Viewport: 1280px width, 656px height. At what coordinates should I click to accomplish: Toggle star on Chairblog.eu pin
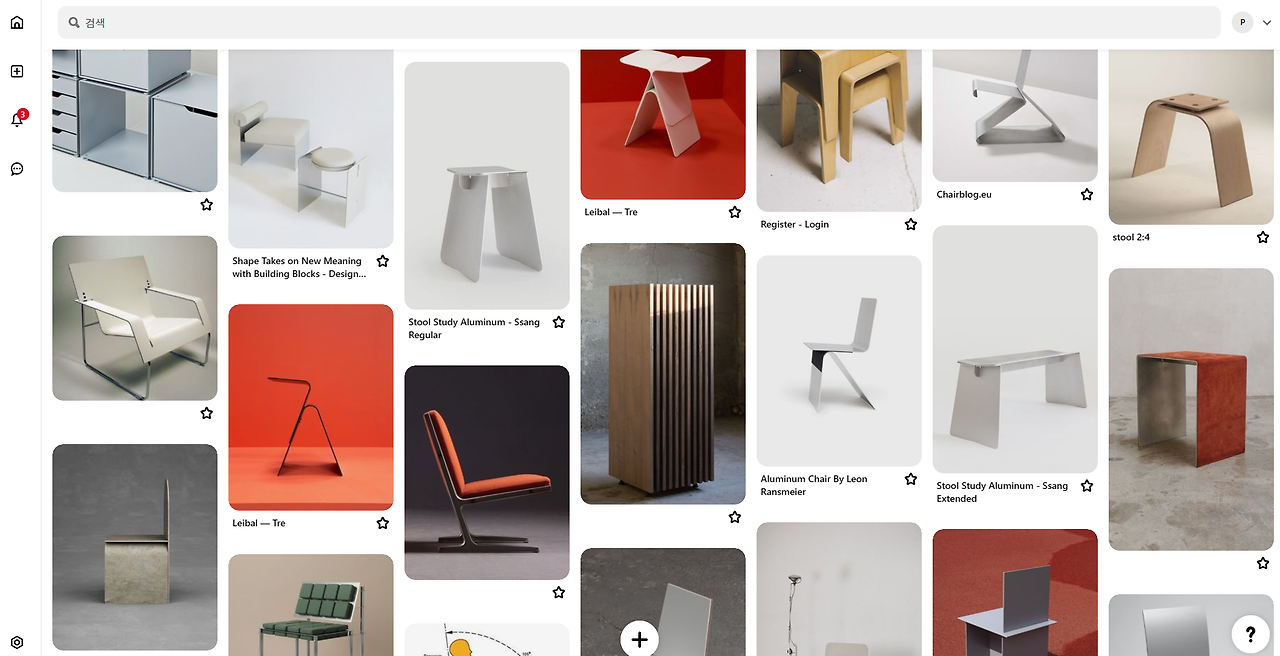pos(1087,195)
